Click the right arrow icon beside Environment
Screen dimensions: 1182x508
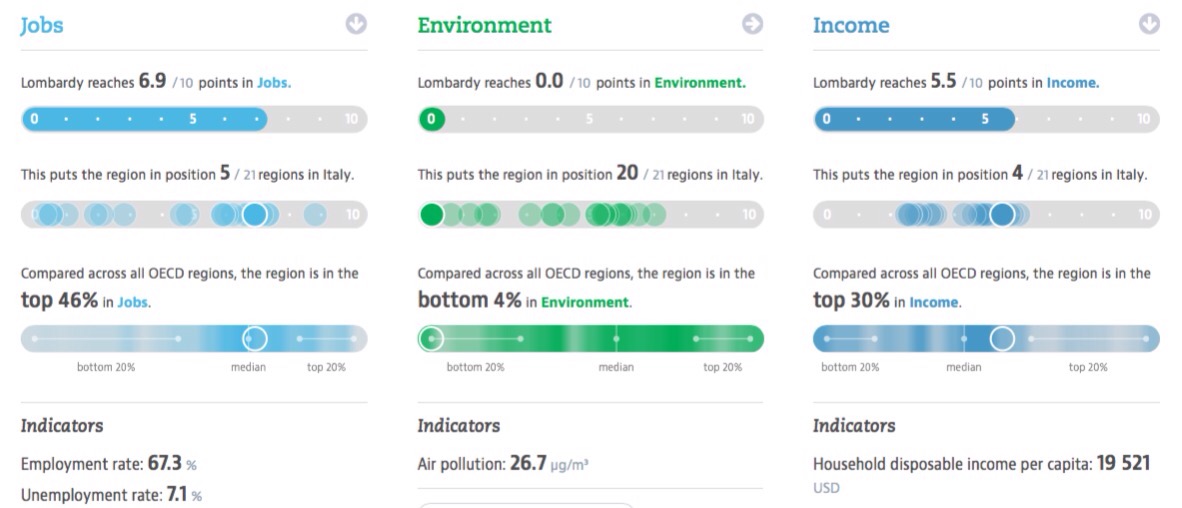click(x=752, y=24)
